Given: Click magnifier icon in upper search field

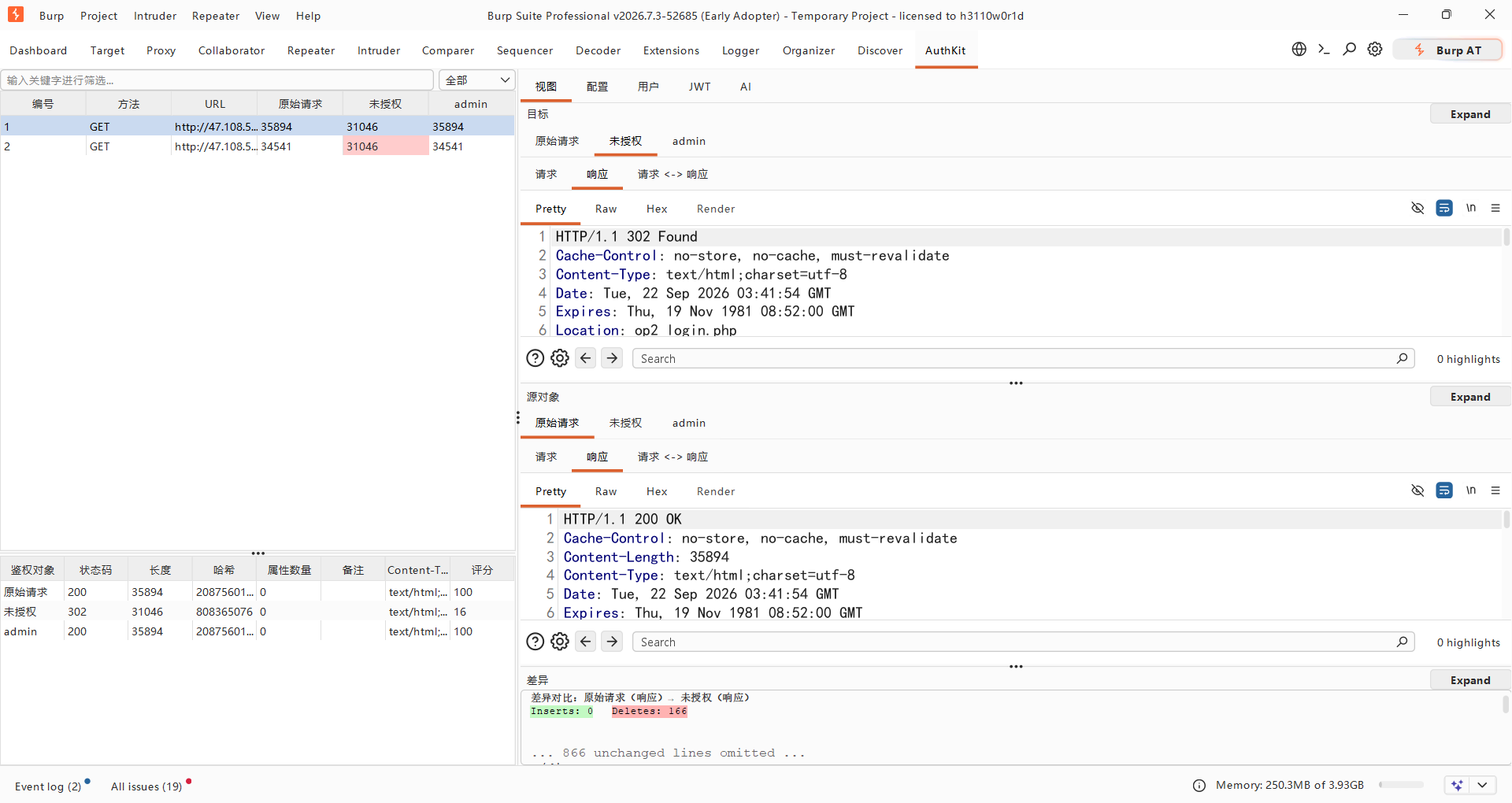Looking at the screenshot, I should pos(1402,358).
